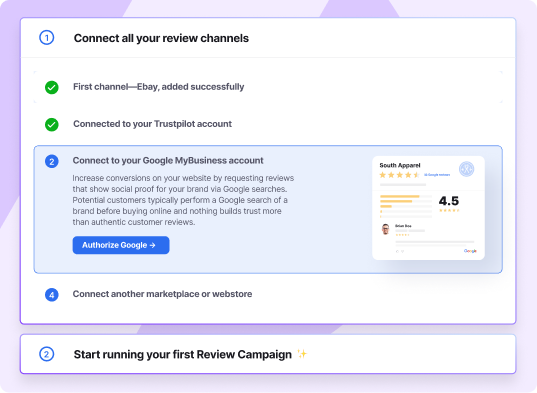Screen dimensions: 537x393
Task: Click the five-star rating under South Apparel
Action: click(400, 175)
